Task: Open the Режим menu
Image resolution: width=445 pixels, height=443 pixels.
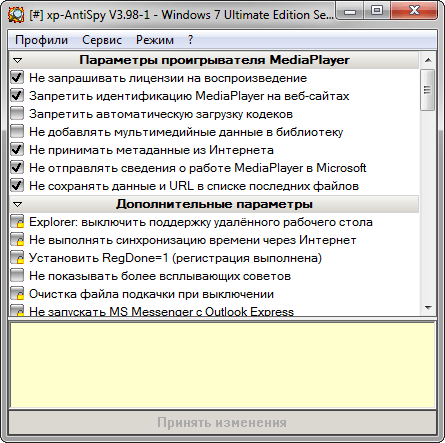Action: [155, 40]
